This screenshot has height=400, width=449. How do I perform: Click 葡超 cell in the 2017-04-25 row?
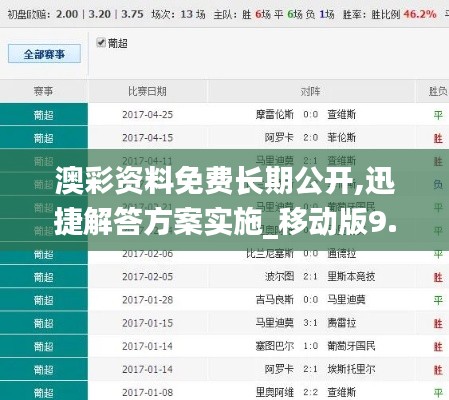click(44, 115)
